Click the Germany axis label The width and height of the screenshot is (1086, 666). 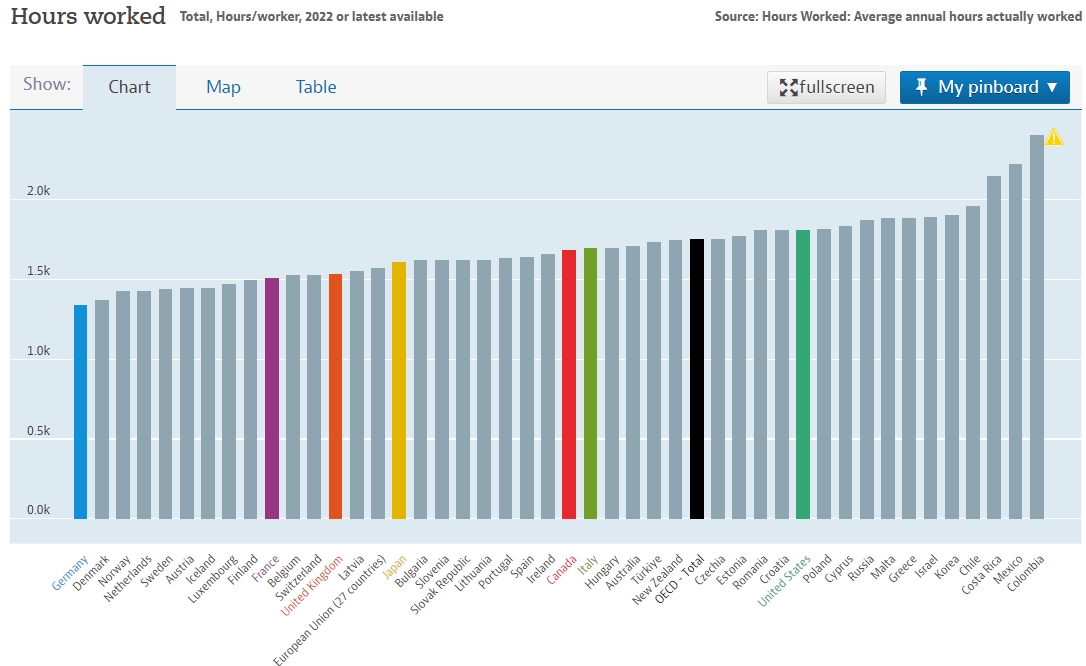(70, 573)
